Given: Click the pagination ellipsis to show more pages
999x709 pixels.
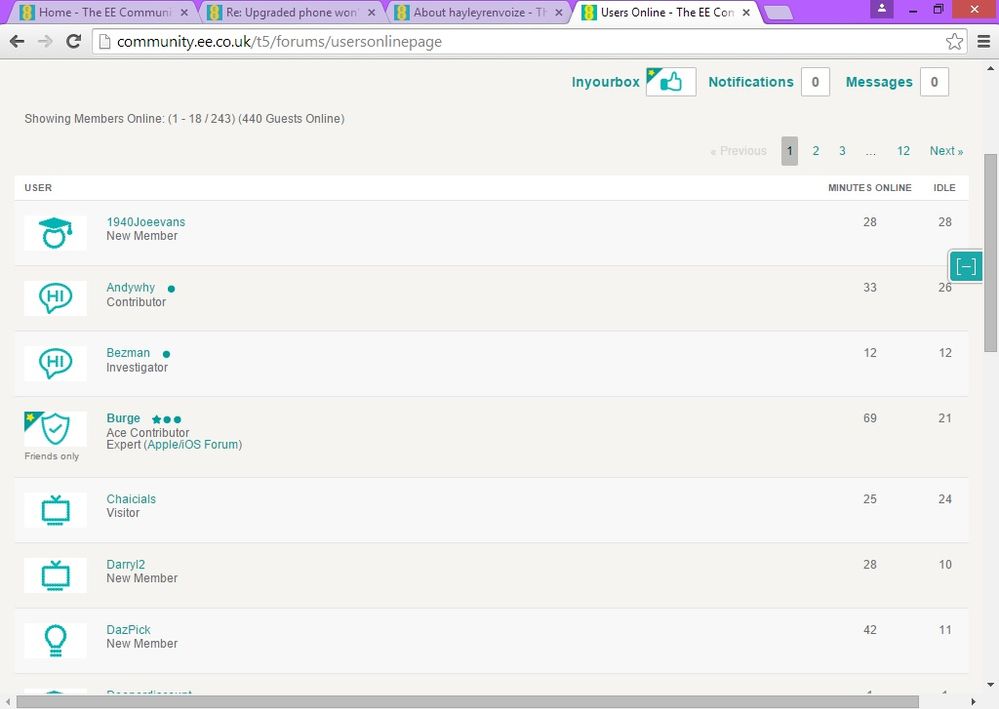Looking at the screenshot, I should [871, 151].
